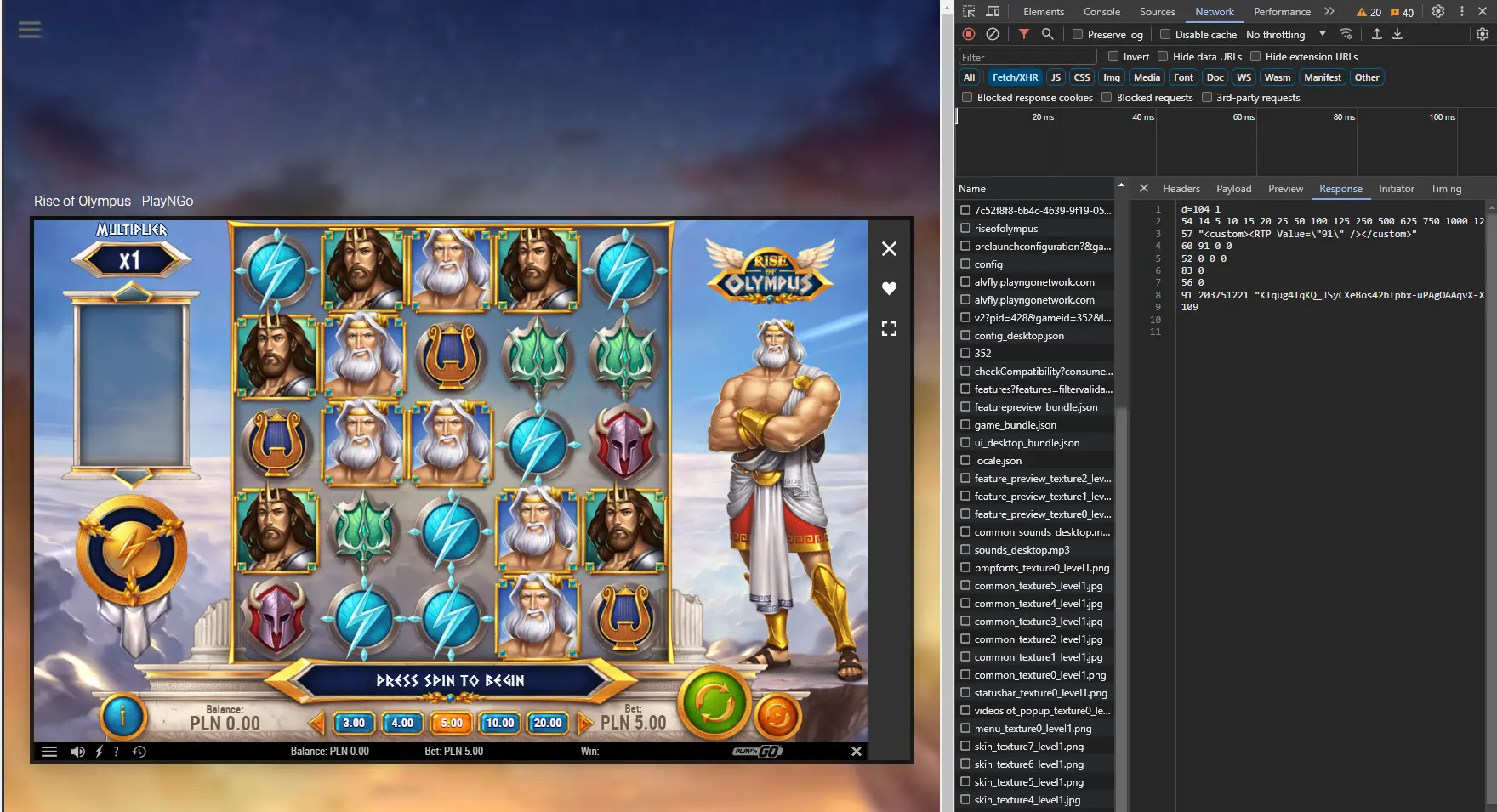Switch to the Sources tab
Image resolution: width=1497 pixels, height=812 pixels.
click(x=1158, y=12)
